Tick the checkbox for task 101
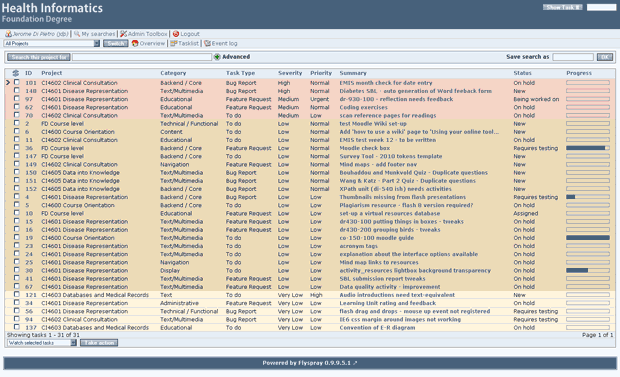The width and height of the screenshot is (620, 377). coord(17,82)
